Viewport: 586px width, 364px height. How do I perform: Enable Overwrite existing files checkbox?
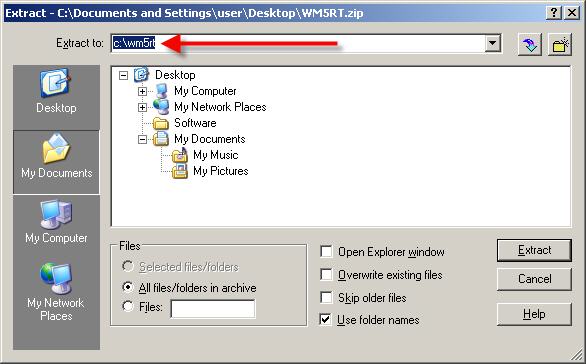(326, 275)
